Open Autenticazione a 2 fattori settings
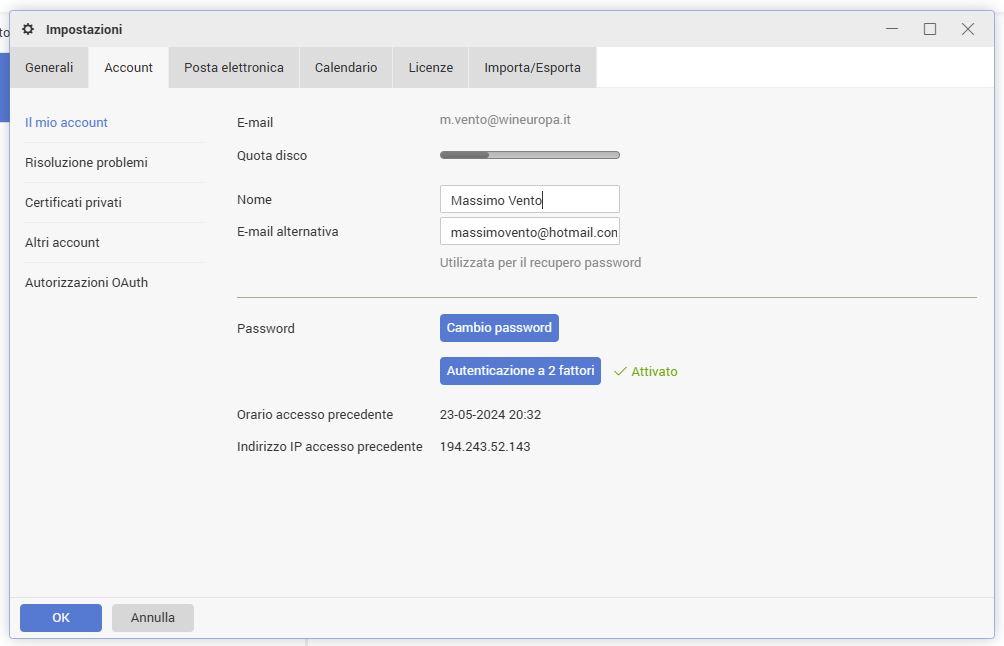Image resolution: width=1004 pixels, height=646 pixels. click(520, 371)
